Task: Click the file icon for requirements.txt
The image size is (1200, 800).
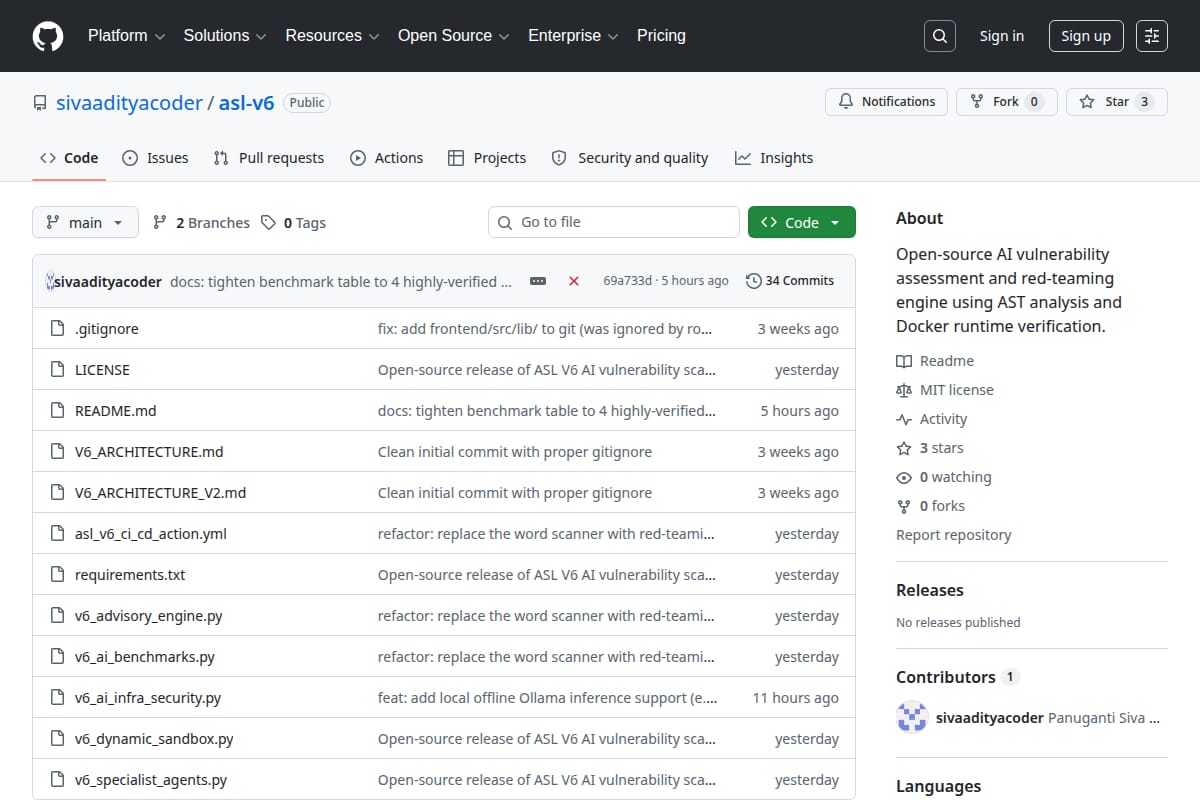Action: pyautogui.click(x=57, y=575)
